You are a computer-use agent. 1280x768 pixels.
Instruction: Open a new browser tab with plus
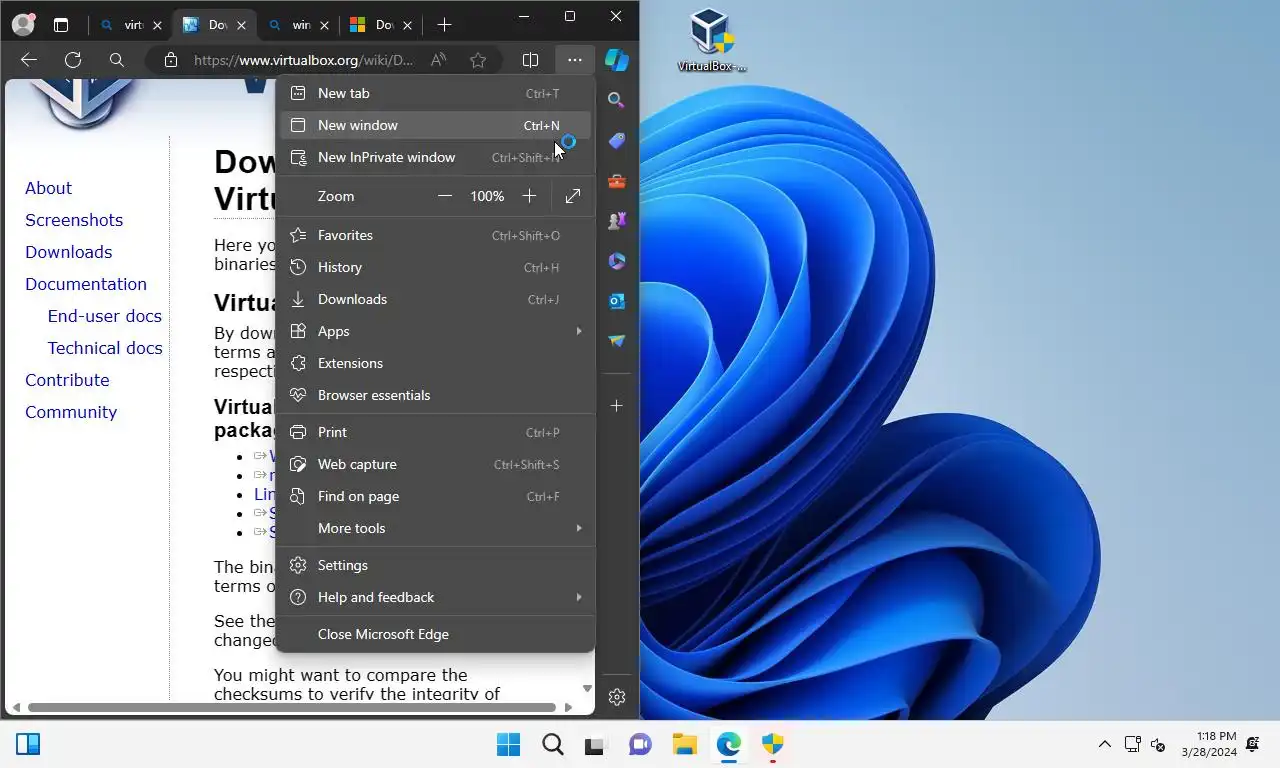(444, 25)
